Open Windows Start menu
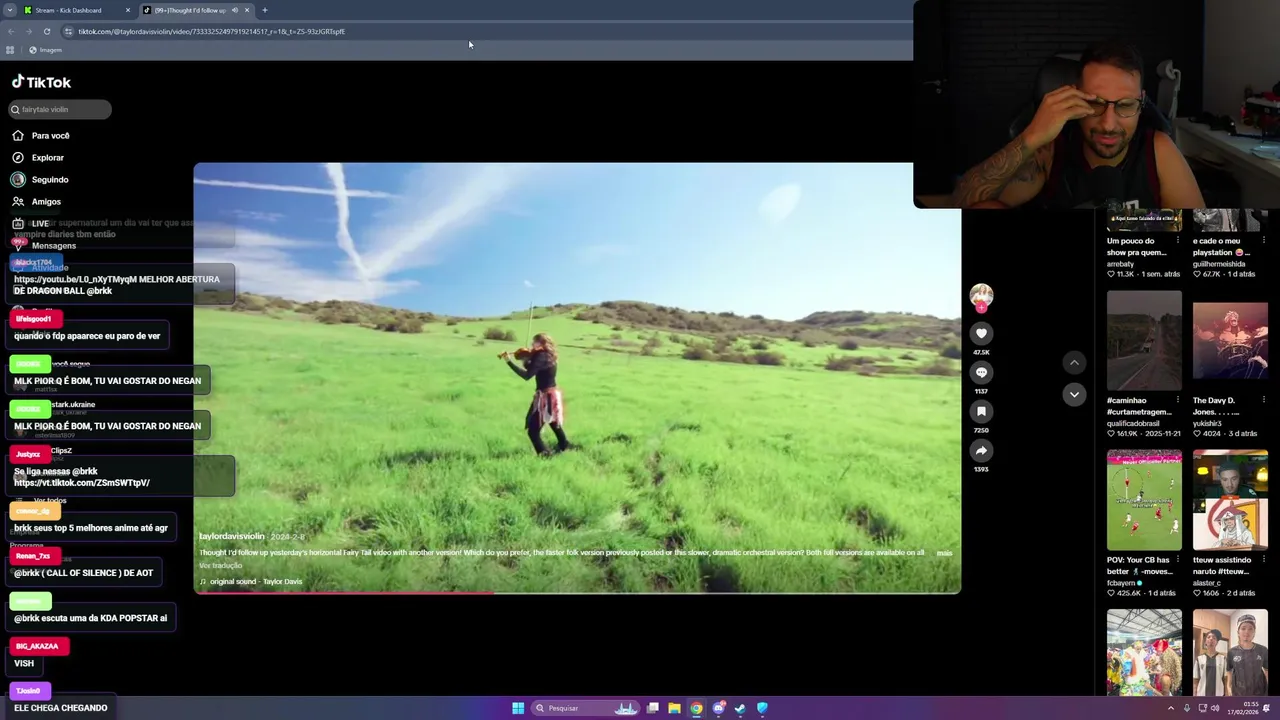The image size is (1280, 720). [x=518, y=708]
